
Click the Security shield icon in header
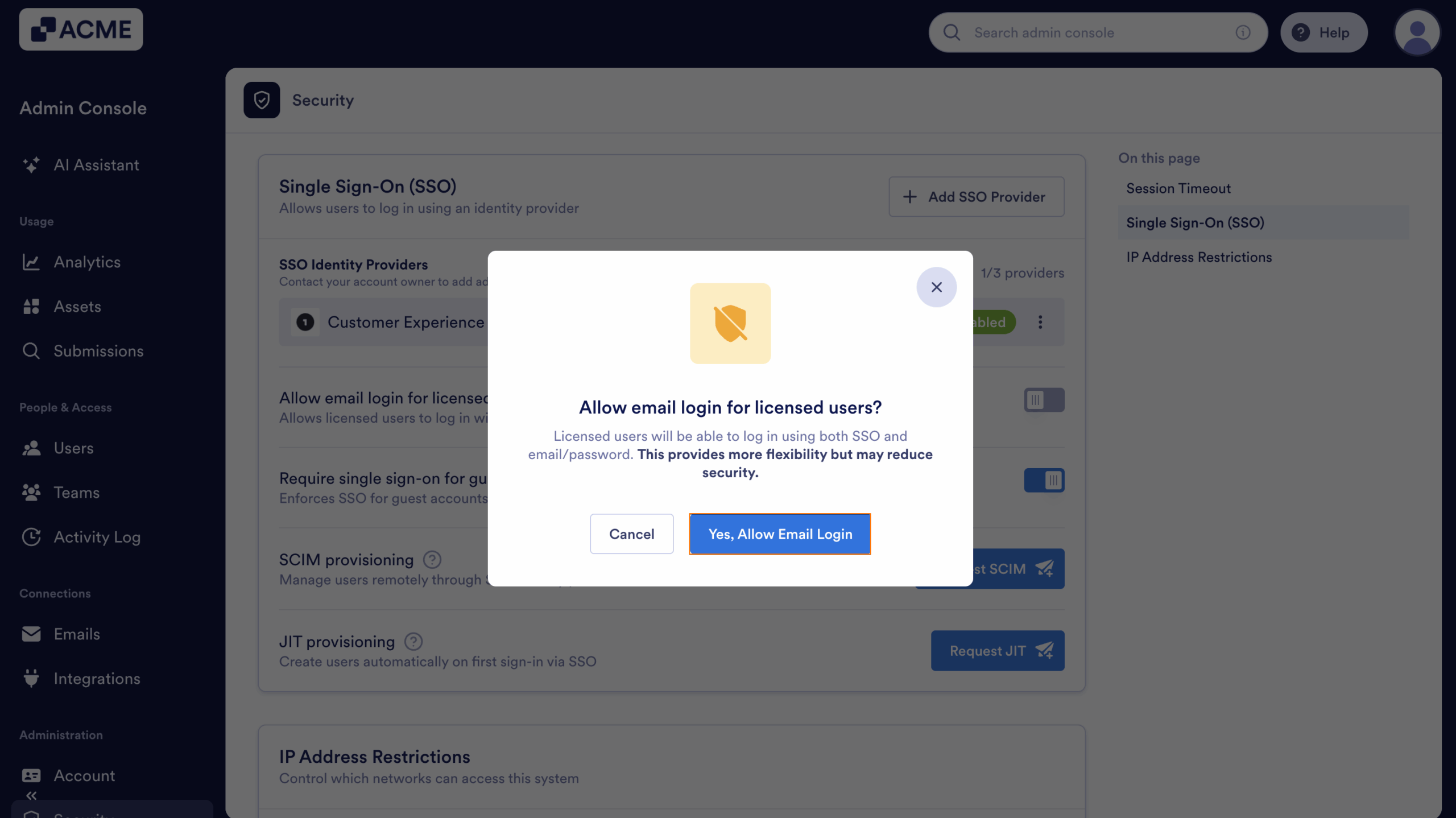pyautogui.click(x=262, y=100)
